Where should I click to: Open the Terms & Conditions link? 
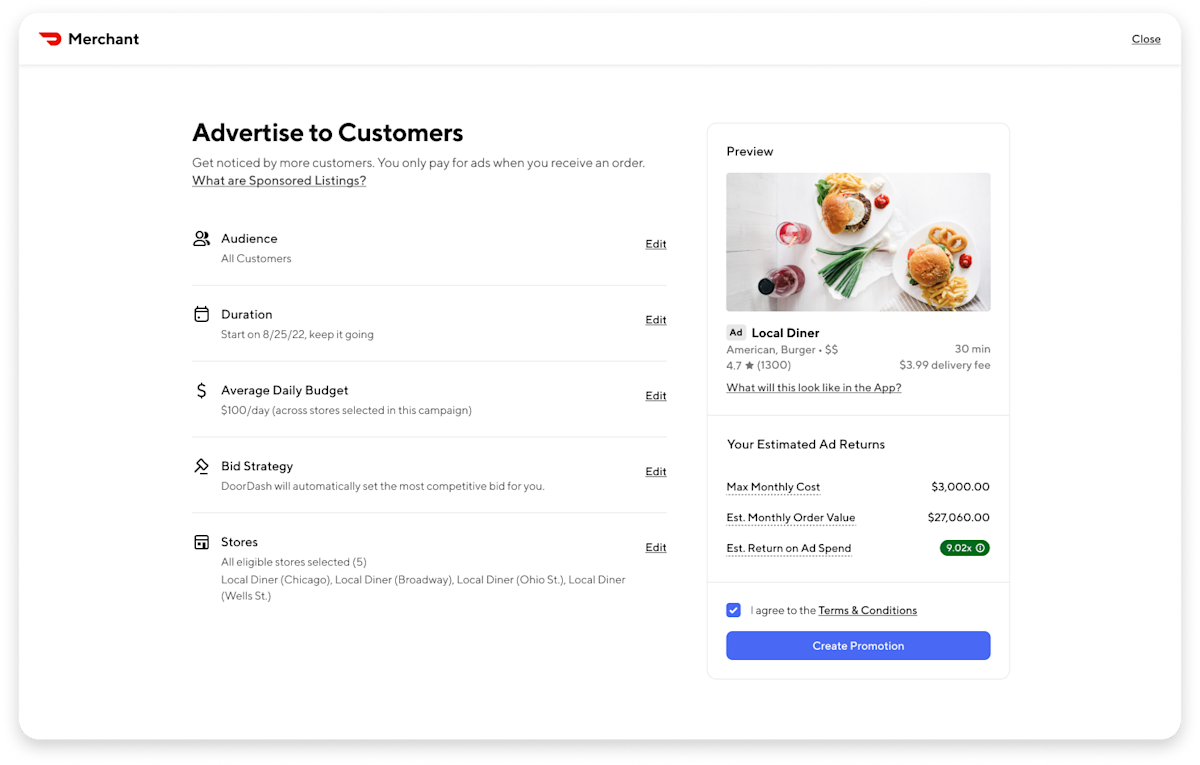(x=867, y=610)
